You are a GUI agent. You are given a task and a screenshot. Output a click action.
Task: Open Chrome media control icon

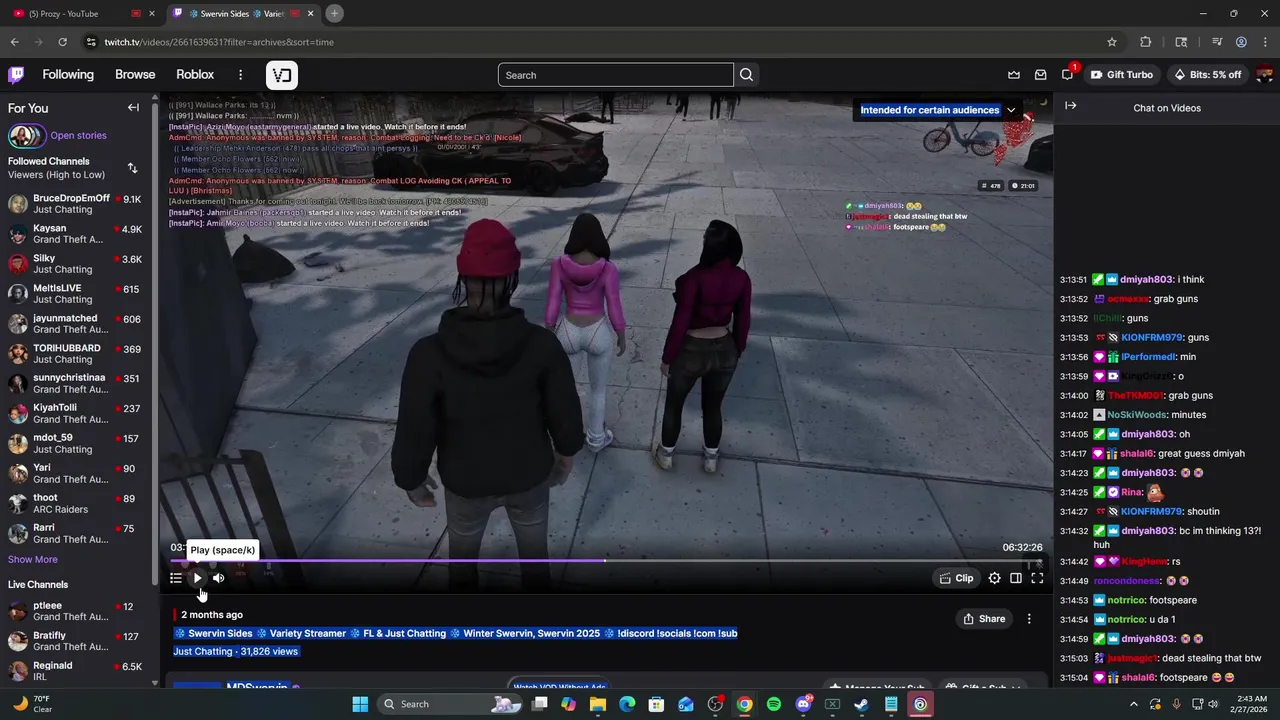tap(1217, 42)
